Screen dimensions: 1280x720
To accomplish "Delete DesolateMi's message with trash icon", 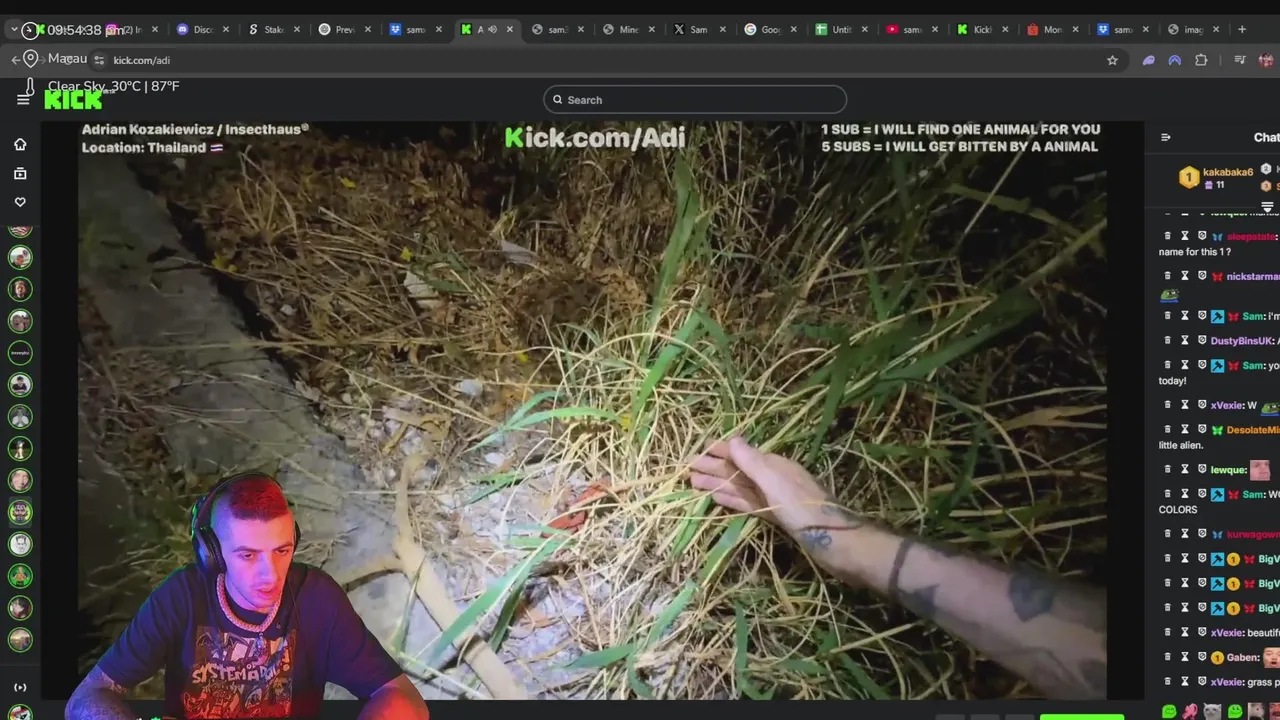I will (x=1167, y=430).
